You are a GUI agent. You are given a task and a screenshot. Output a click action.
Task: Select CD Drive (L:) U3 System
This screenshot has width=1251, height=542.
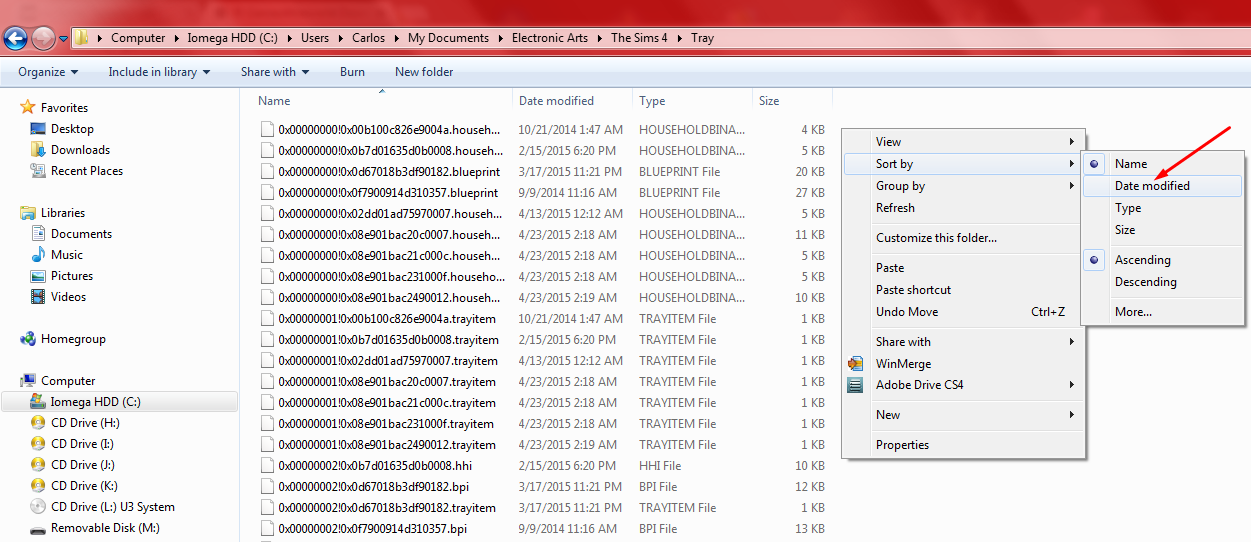click(112, 507)
